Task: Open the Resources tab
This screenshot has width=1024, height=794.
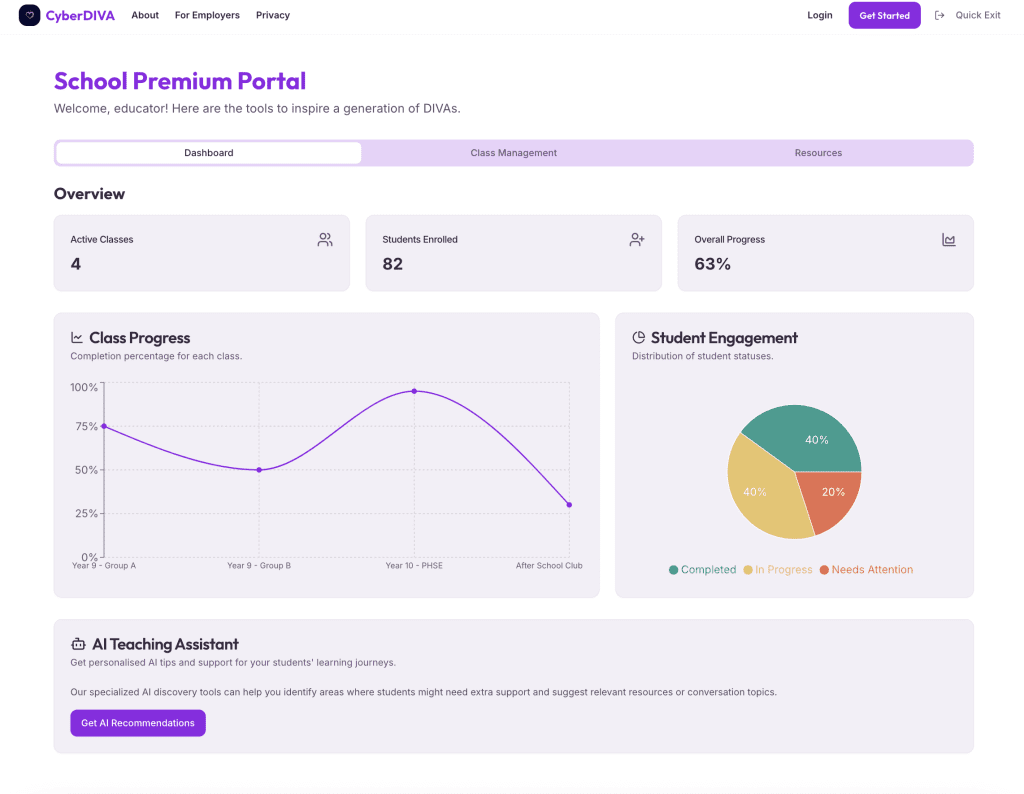Action: (818, 153)
